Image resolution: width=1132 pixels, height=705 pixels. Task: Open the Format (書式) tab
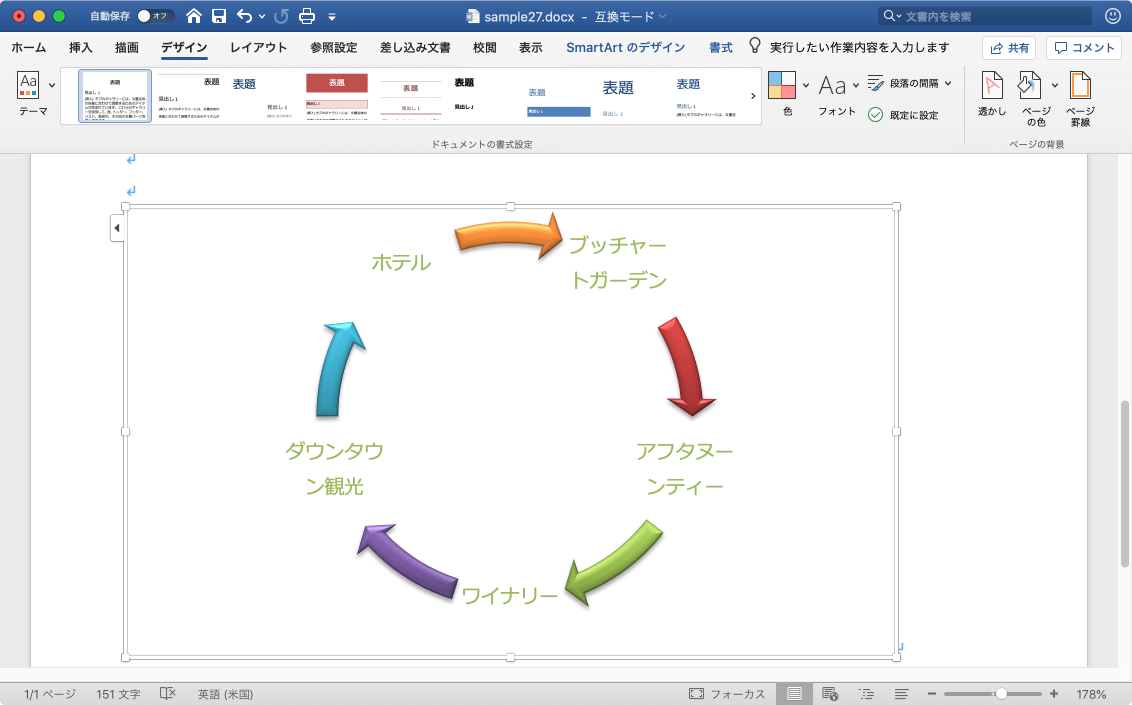[720, 48]
